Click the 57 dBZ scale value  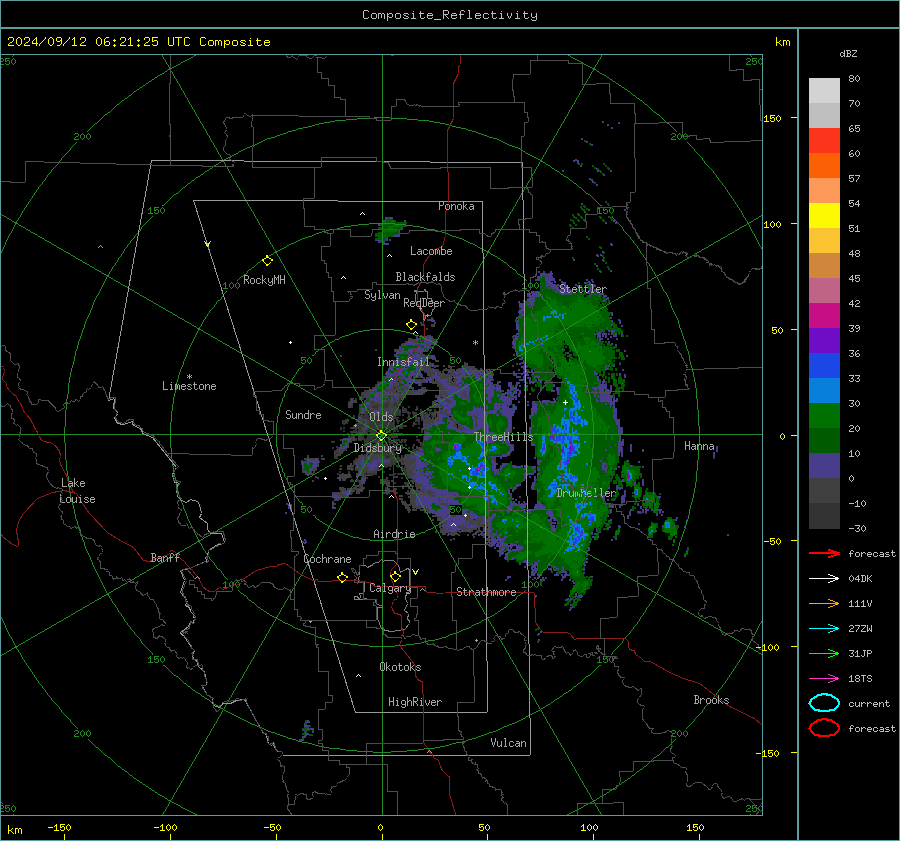854,179
